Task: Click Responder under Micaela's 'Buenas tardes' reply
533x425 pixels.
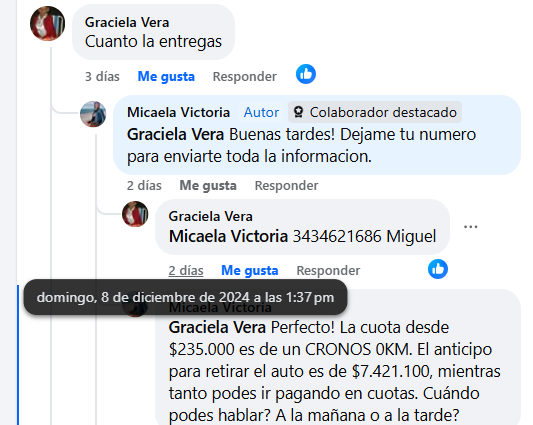Action: click(287, 186)
